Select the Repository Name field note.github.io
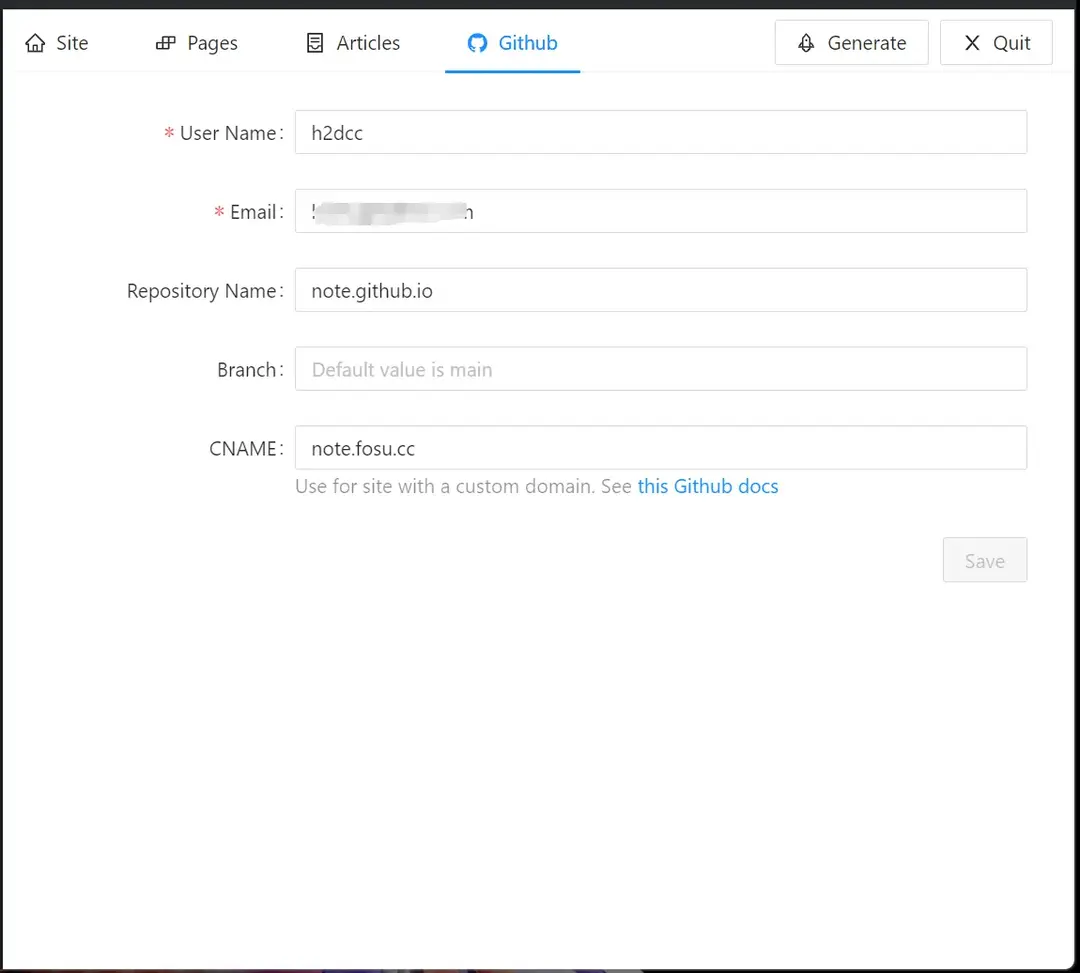1080x973 pixels. 660,290
